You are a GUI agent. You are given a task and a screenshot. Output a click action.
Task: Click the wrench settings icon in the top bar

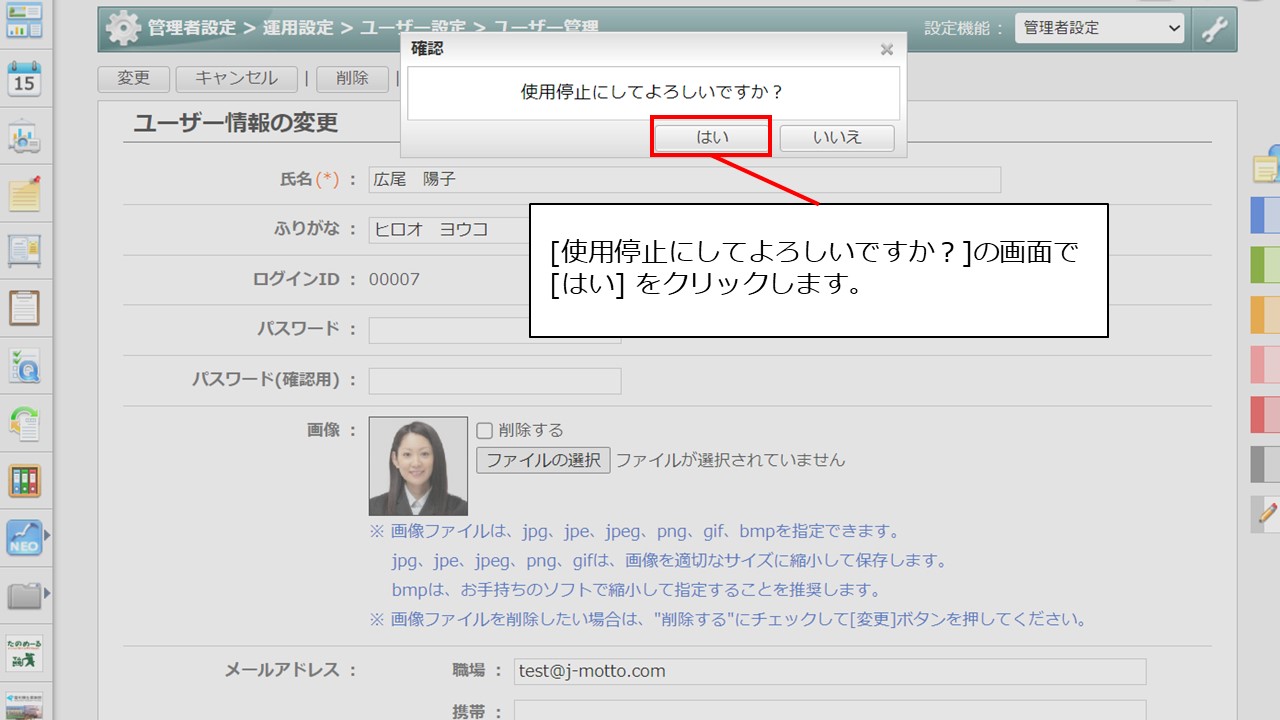[1214, 28]
